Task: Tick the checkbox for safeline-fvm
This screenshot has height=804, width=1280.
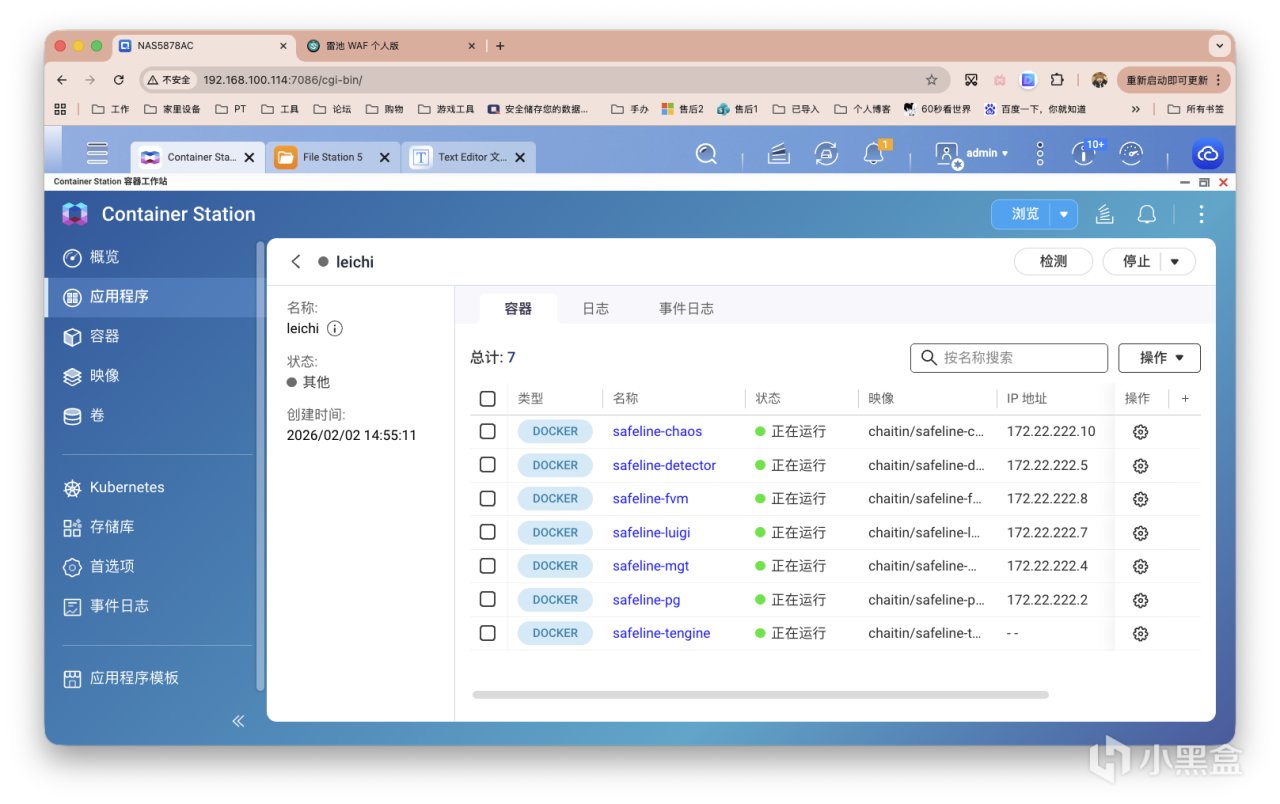Action: (488, 498)
